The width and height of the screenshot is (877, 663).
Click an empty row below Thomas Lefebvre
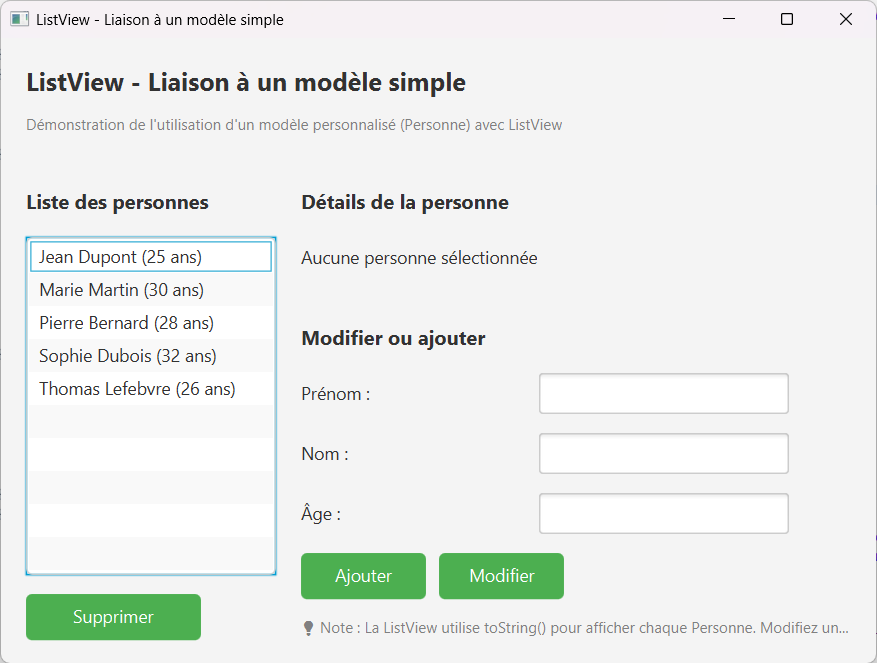tap(150, 421)
